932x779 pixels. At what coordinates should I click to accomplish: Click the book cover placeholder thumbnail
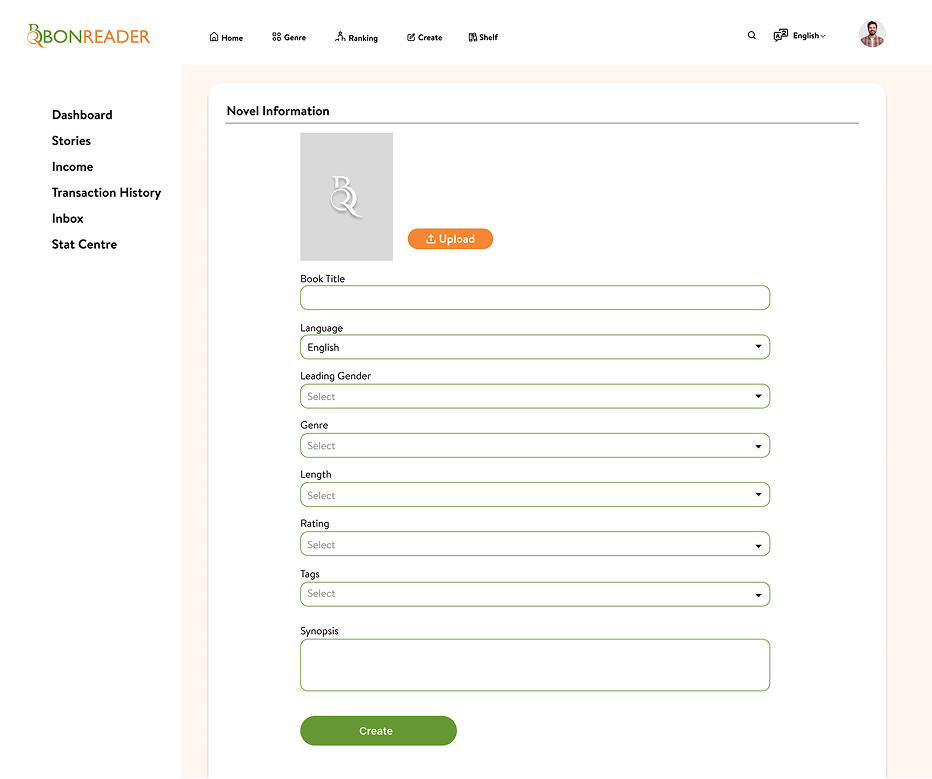coord(346,197)
